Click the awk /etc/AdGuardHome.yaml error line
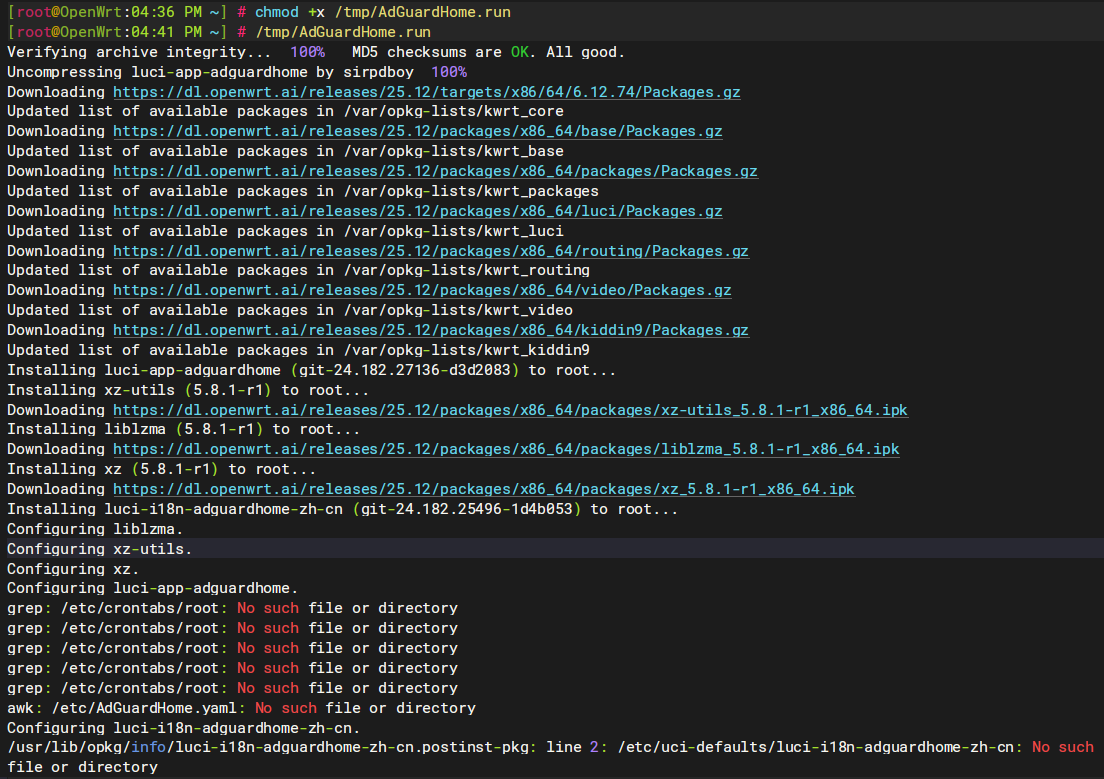1104x779 pixels. (x=241, y=708)
